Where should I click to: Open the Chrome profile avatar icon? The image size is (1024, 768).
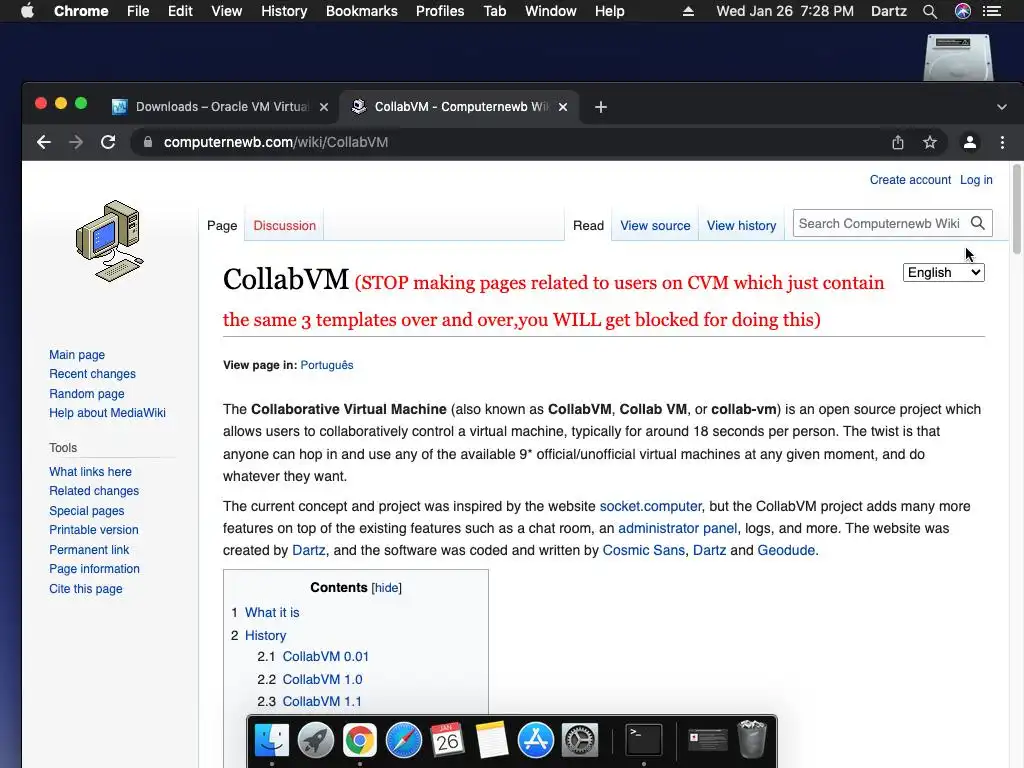(x=970, y=142)
